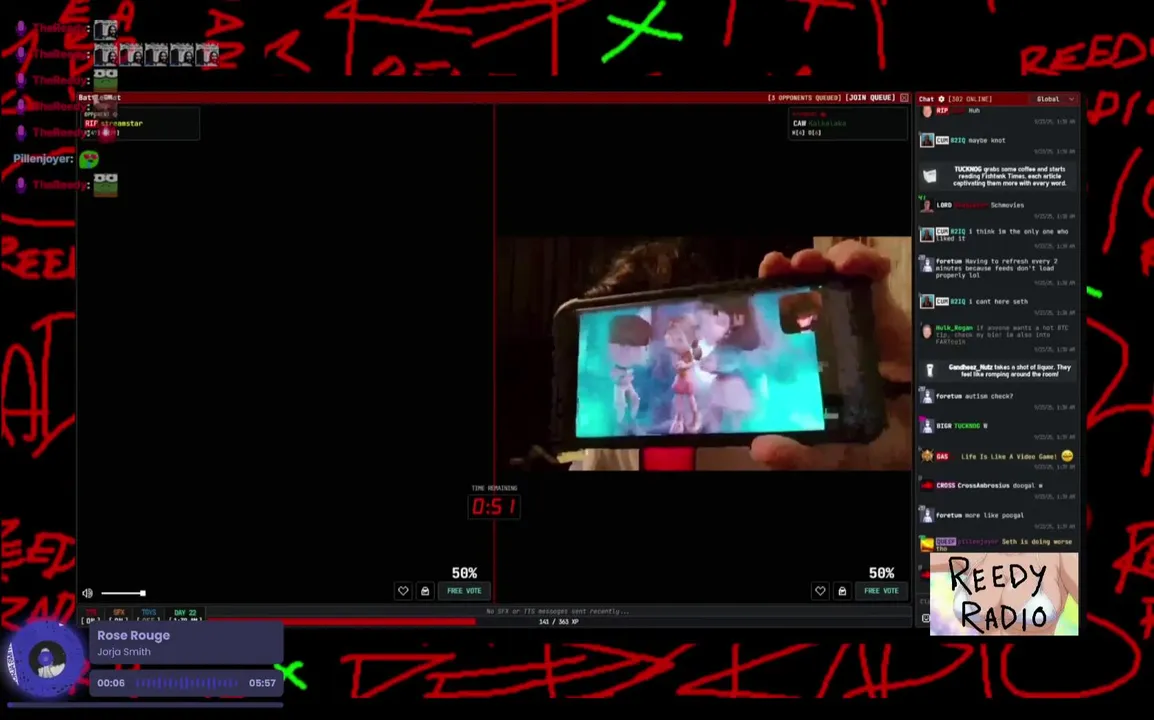Open foretum avatar beside 'refresh every 2 minutes'
1154x720 pixels.
click(927, 264)
